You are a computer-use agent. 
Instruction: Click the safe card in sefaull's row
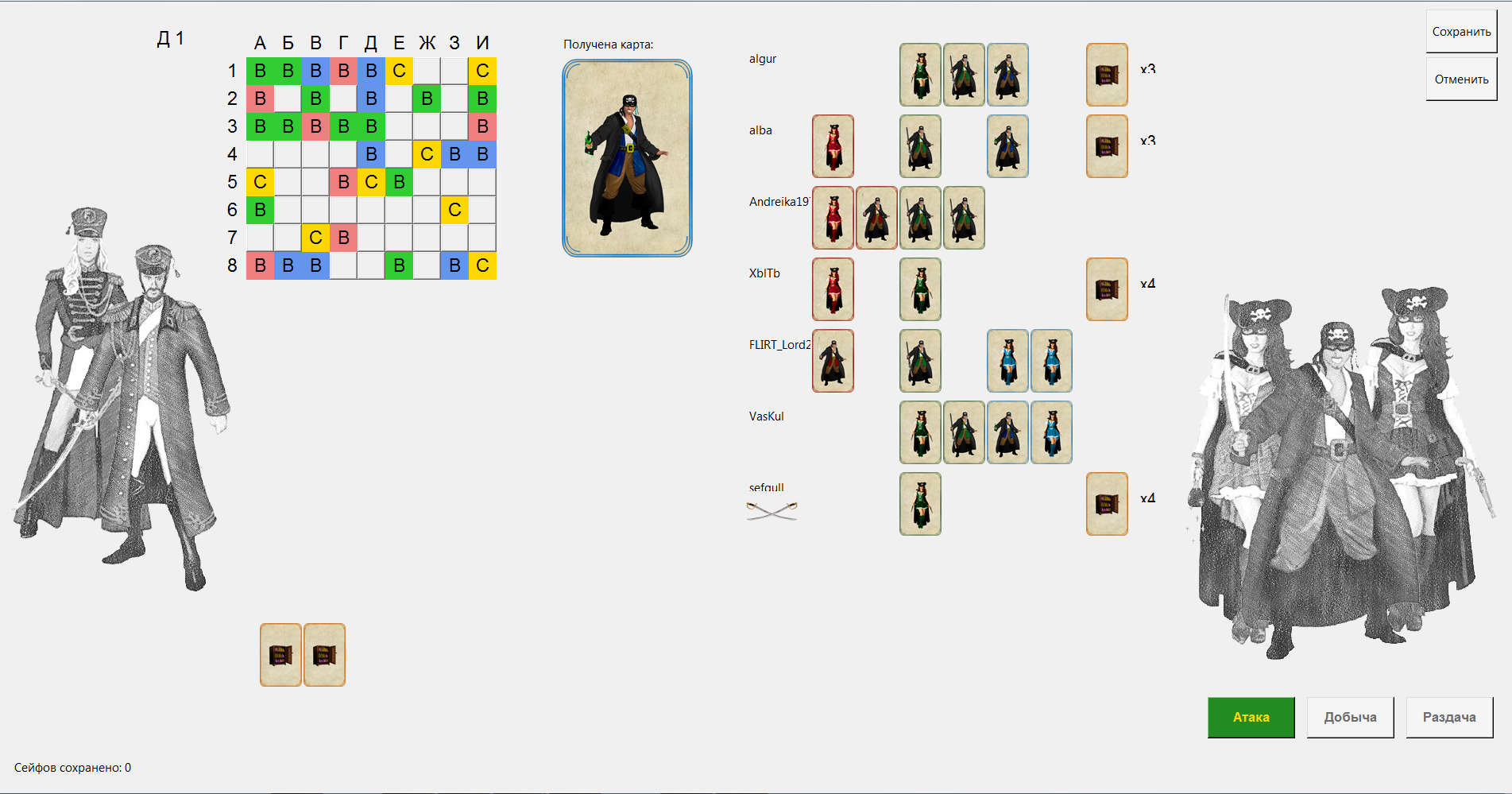[x=1107, y=504]
